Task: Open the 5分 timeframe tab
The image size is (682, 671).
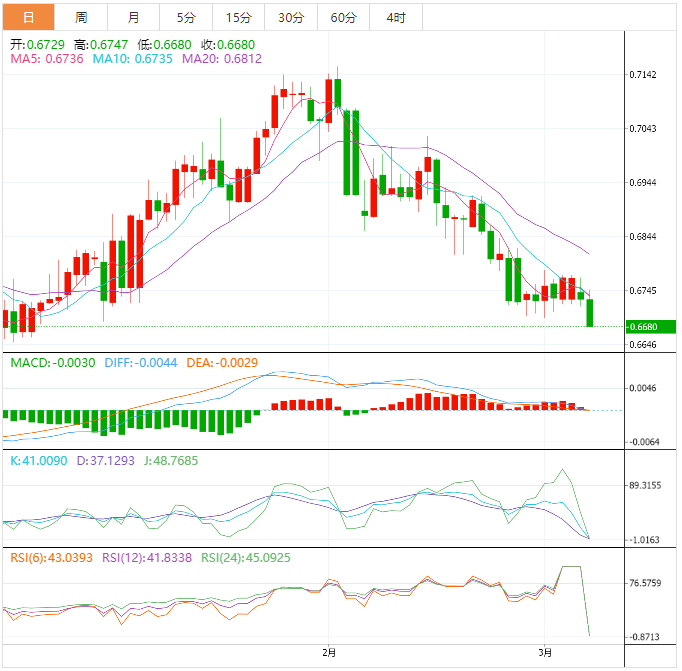Action: 186,17
